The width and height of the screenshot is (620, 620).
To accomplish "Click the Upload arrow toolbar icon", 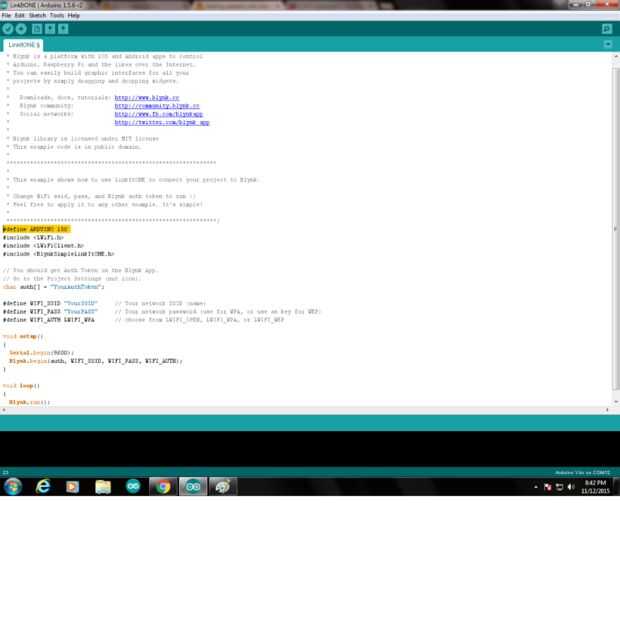I will pyautogui.click(x=21, y=29).
